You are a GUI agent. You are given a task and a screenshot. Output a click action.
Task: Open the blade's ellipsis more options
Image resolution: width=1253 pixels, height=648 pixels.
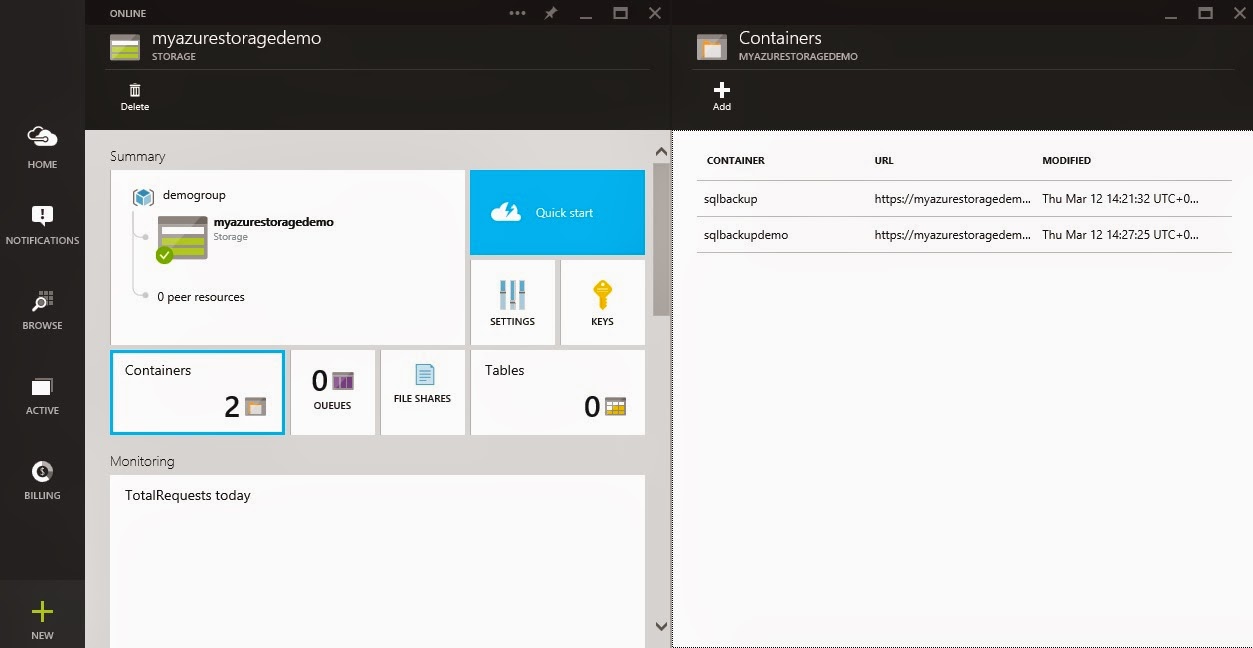tap(517, 13)
